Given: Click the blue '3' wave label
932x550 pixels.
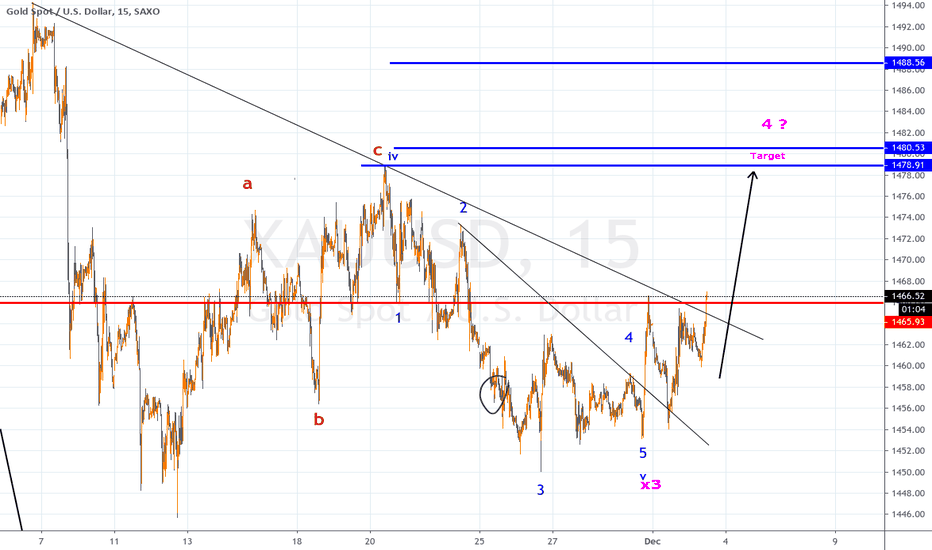Looking at the screenshot, I should pyautogui.click(x=541, y=490).
